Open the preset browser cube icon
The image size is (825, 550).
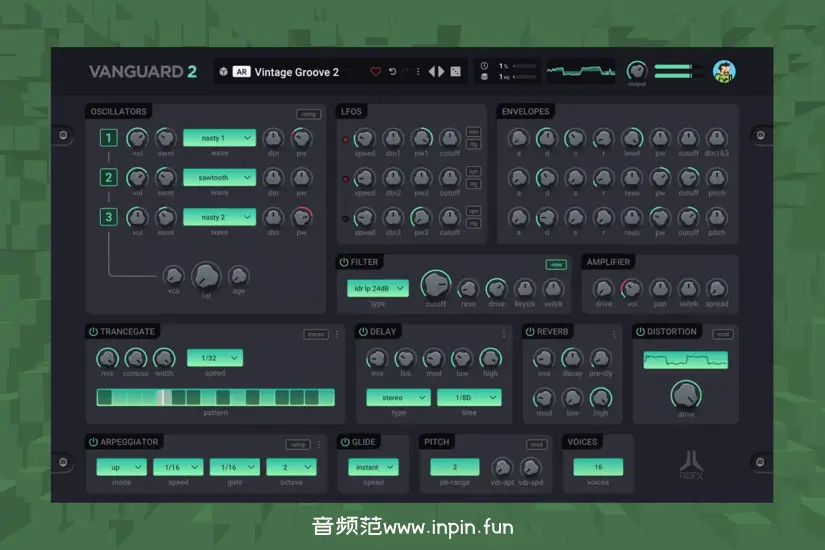(x=222, y=72)
